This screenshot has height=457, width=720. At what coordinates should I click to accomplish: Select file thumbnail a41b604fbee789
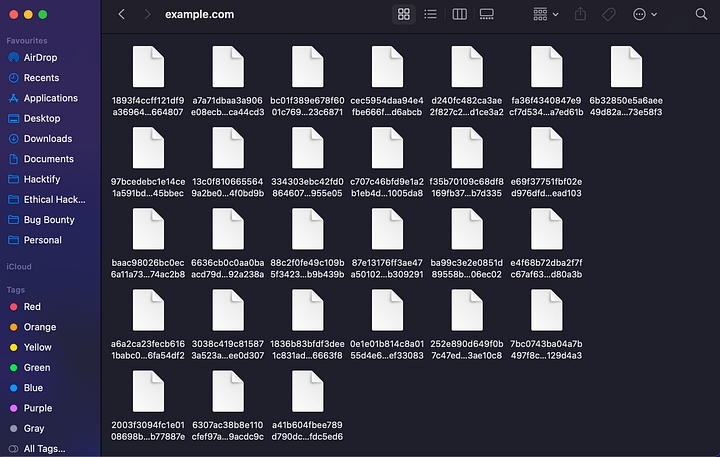pos(307,391)
